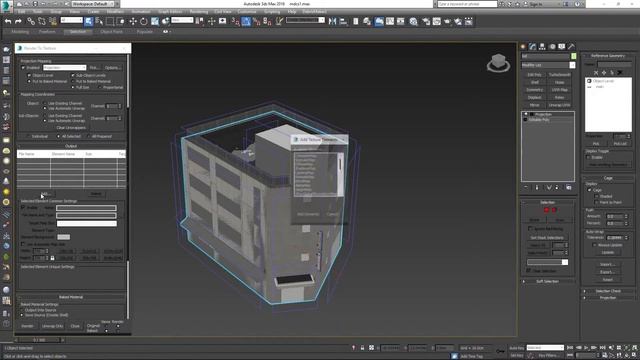Click the help search input field

467,4
